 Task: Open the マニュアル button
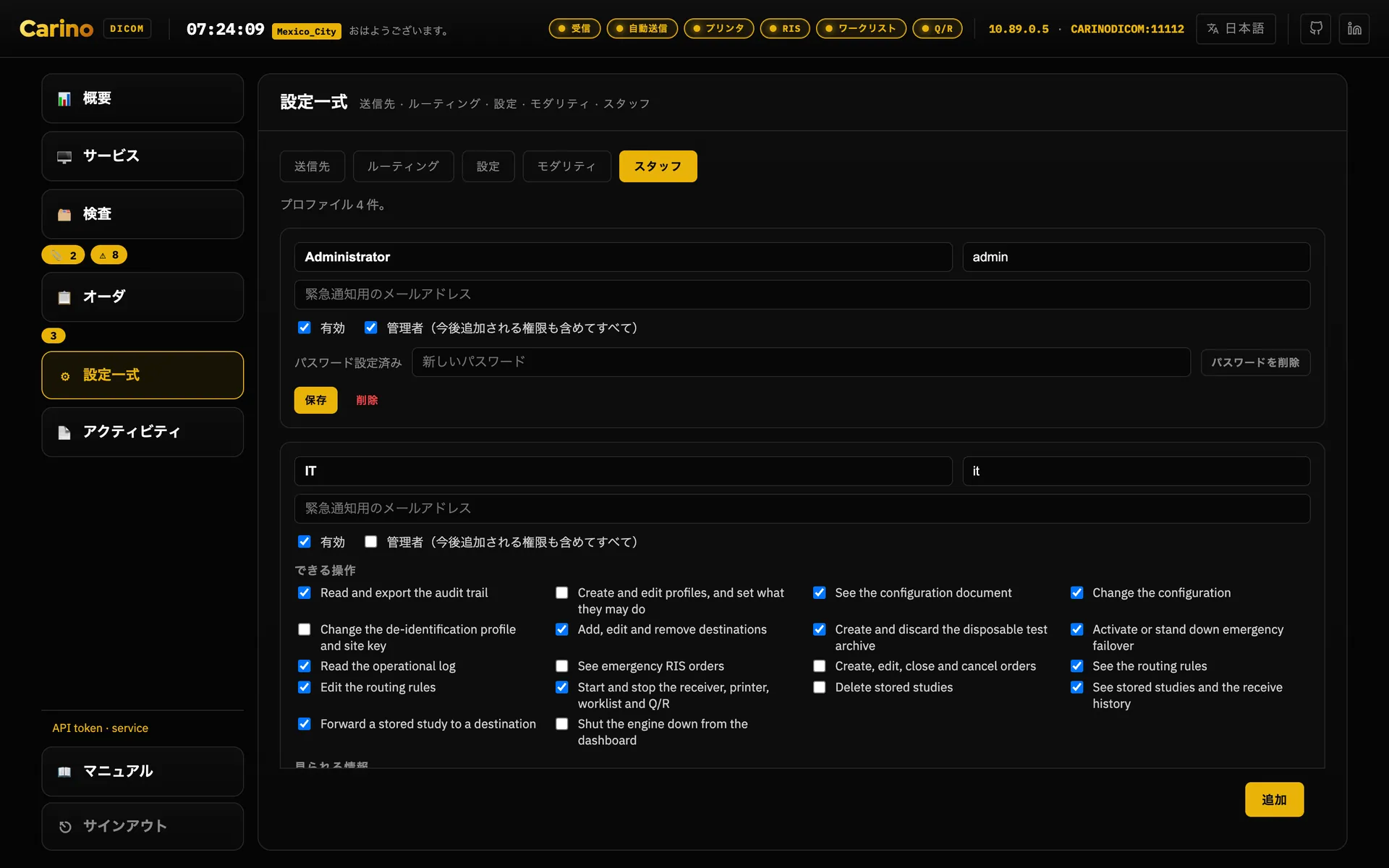(143, 771)
